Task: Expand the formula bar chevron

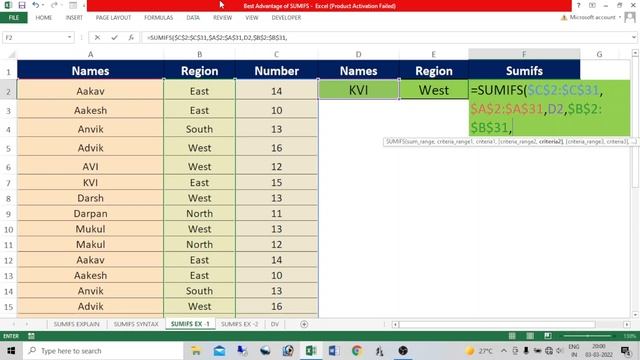Action: 634,38
